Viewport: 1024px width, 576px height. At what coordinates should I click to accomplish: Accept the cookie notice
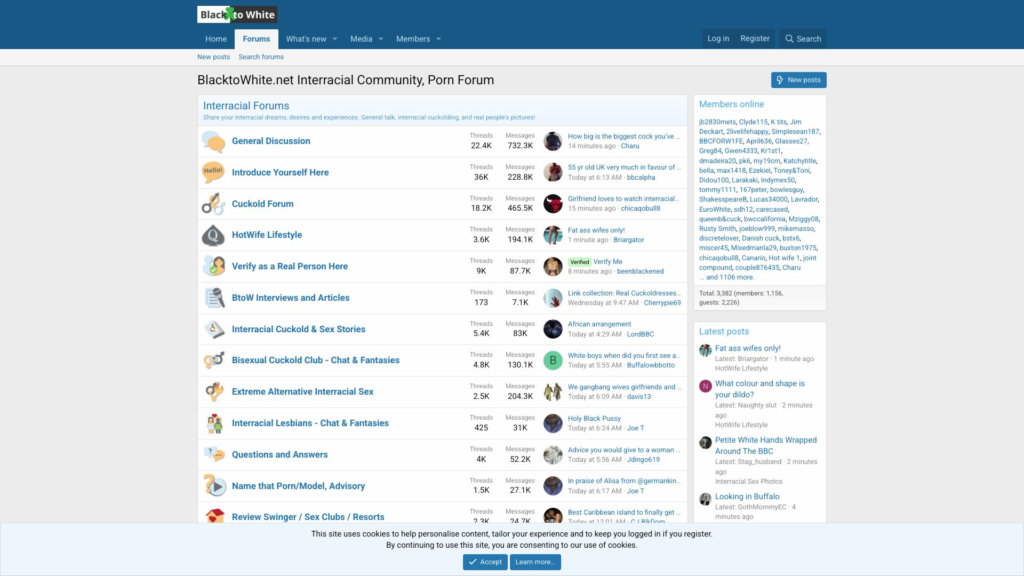point(485,562)
